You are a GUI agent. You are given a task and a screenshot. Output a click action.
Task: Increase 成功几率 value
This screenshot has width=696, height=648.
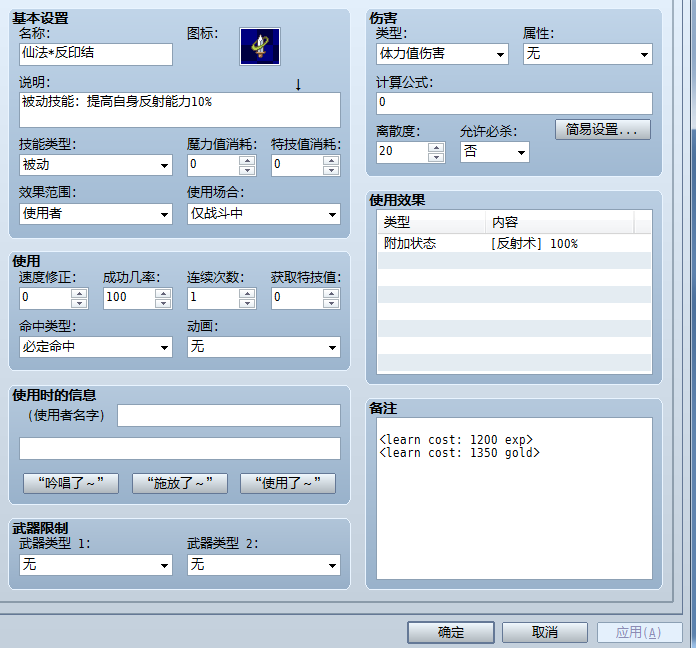163,293
